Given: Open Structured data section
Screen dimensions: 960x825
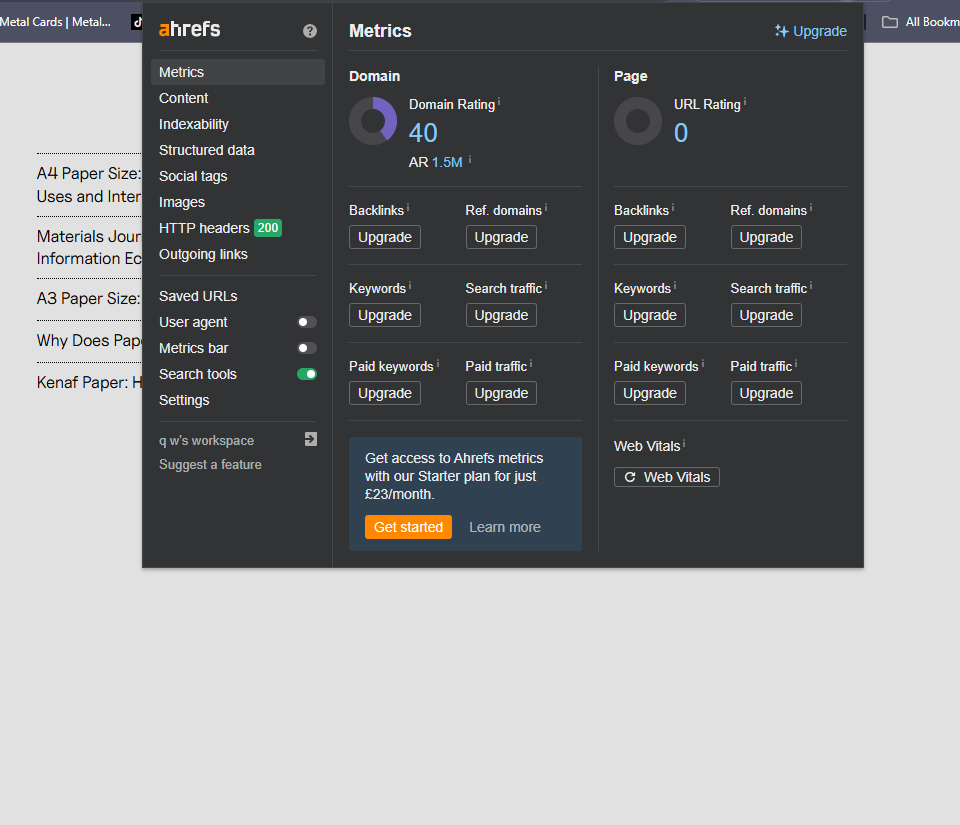Looking at the screenshot, I should [x=206, y=150].
